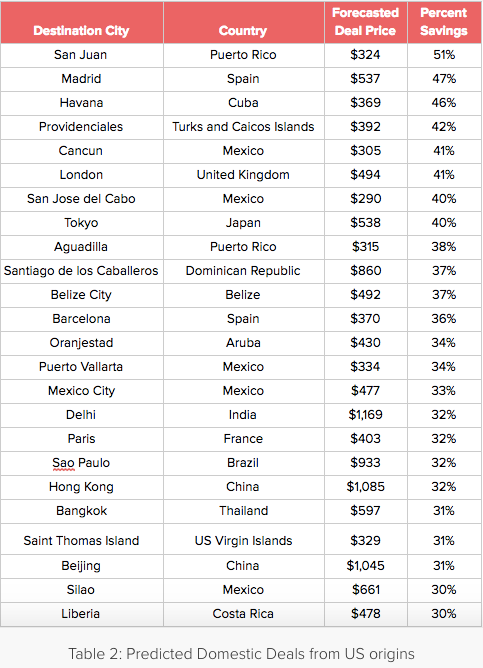Image resolution: width=483 pixels, height=668 pixels.
Task: Select the Percent Savings column header
Action: pos(444,22)
